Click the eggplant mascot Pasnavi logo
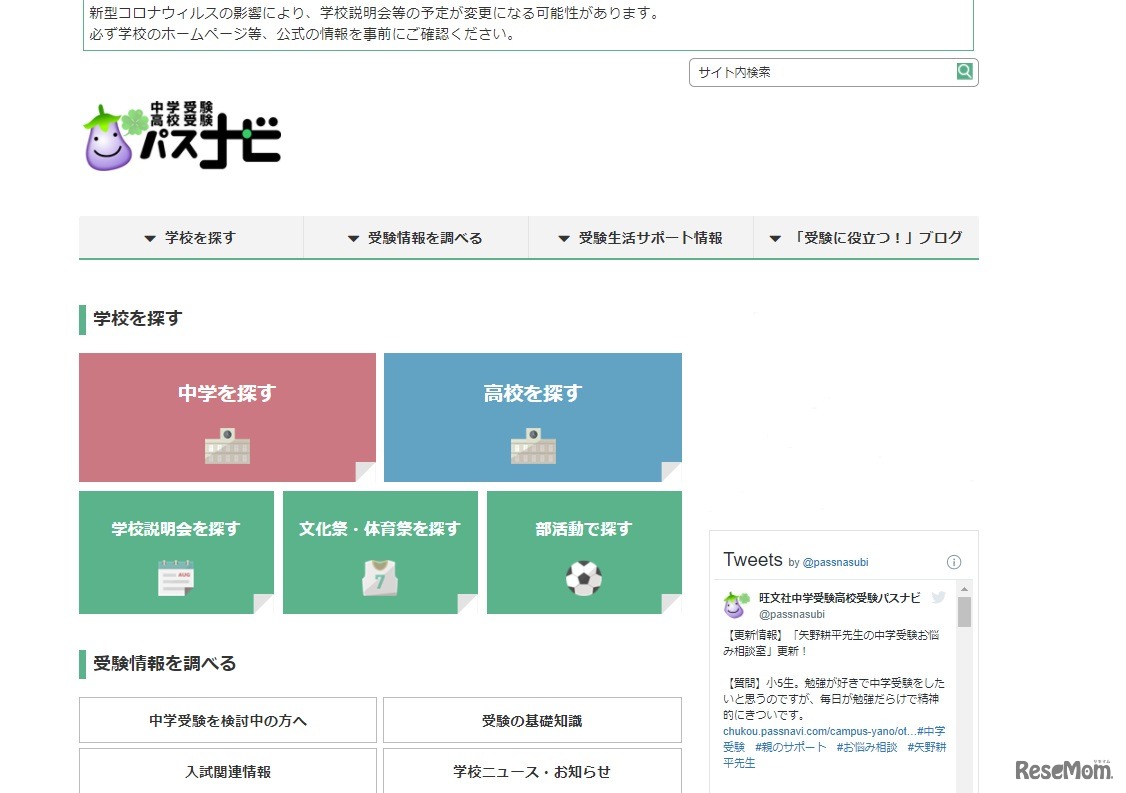 click(182, 137)
